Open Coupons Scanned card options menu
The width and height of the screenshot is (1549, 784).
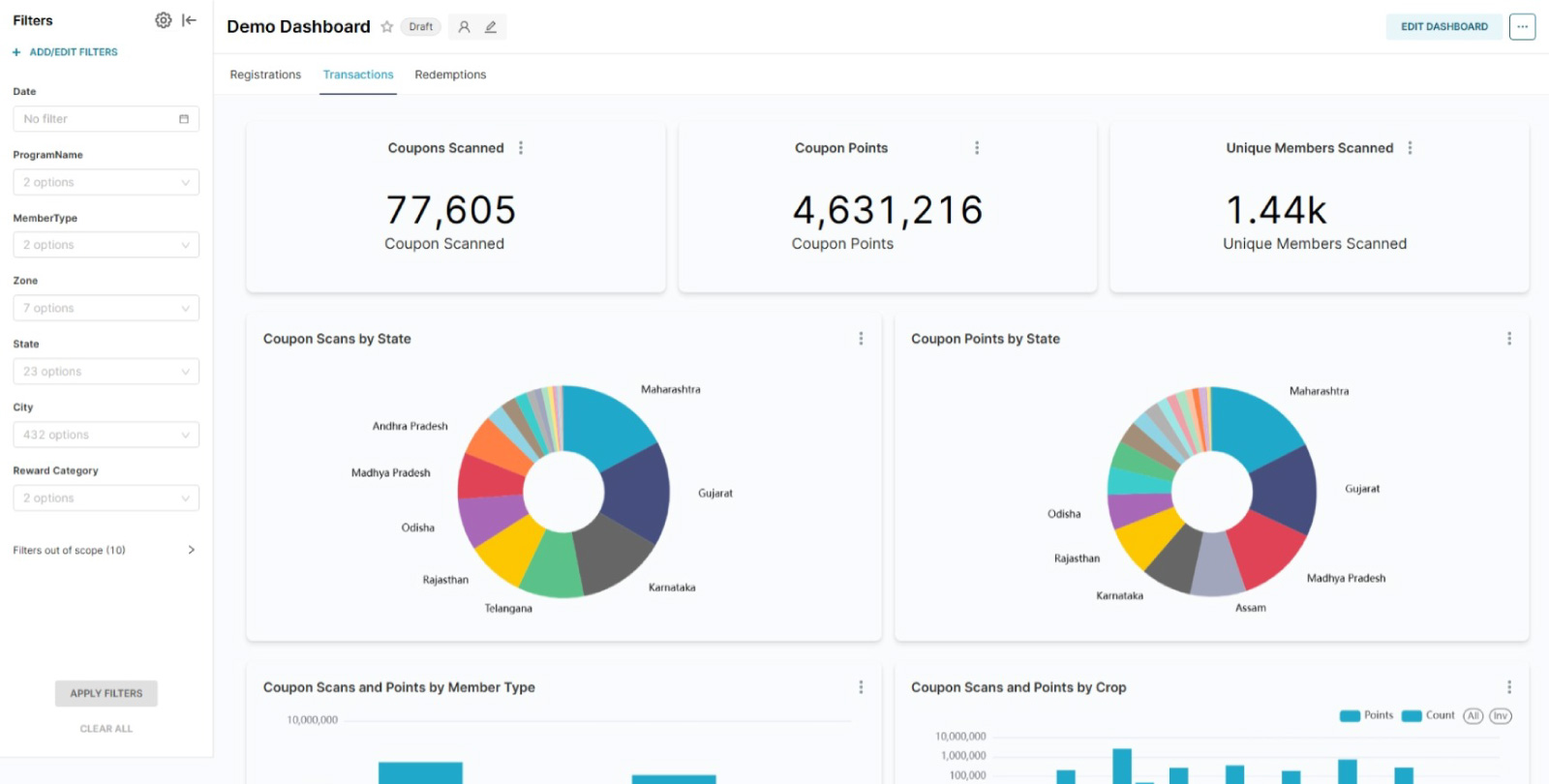click(x=521, y=148)
